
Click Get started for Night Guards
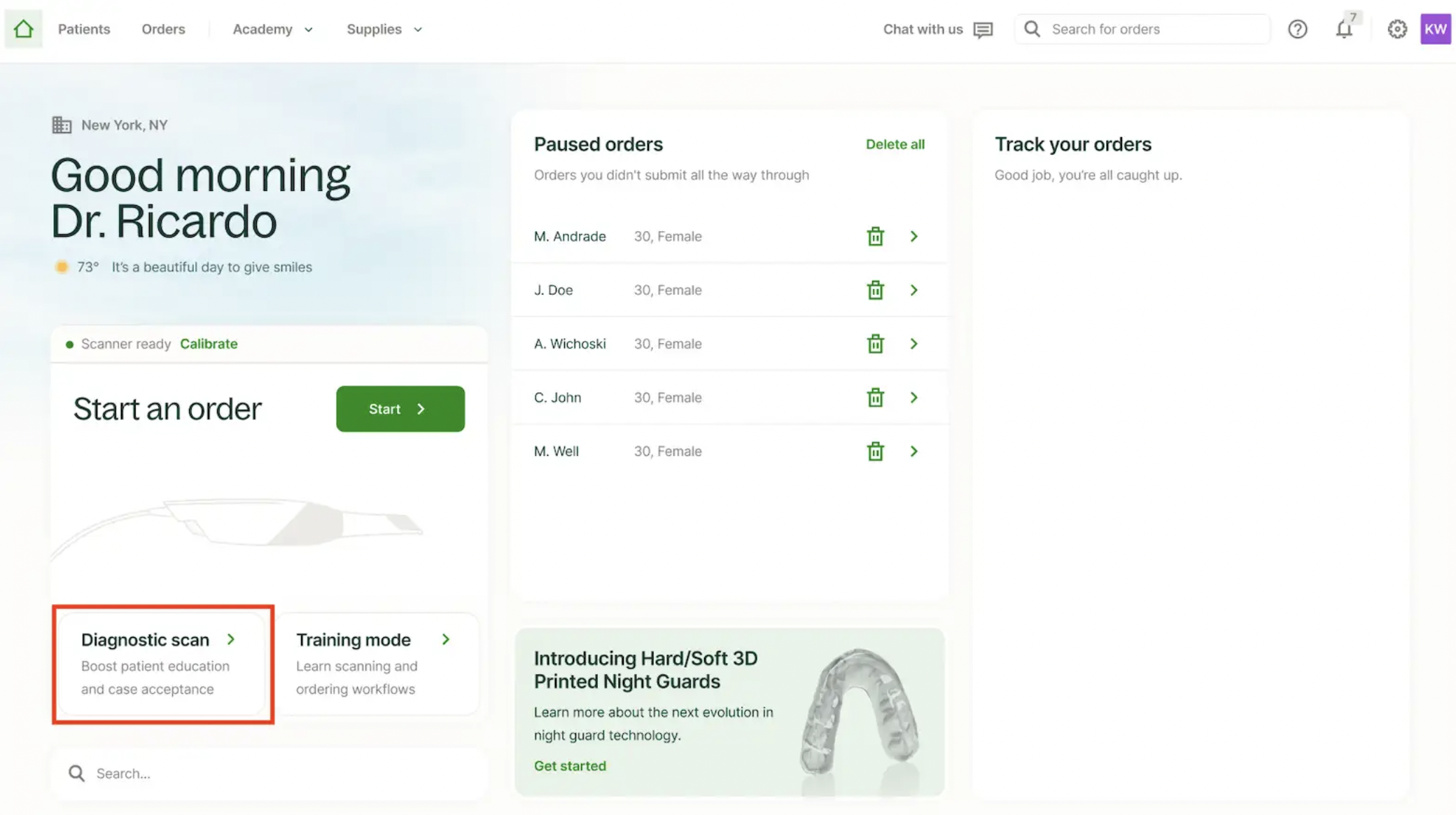[570, 766]
